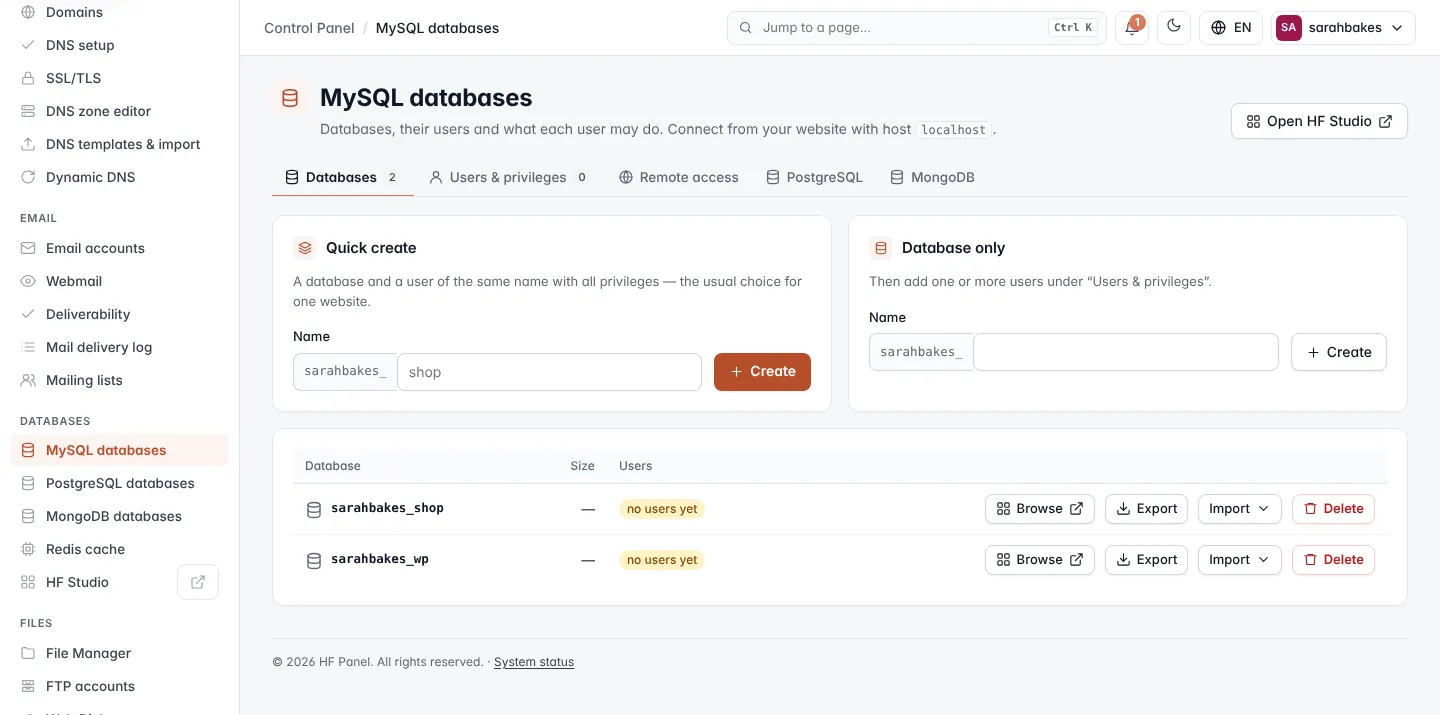The image size is (1440, 715).
Task: Open FTP accounts in the sidebar
Action: tap(119, 686)
